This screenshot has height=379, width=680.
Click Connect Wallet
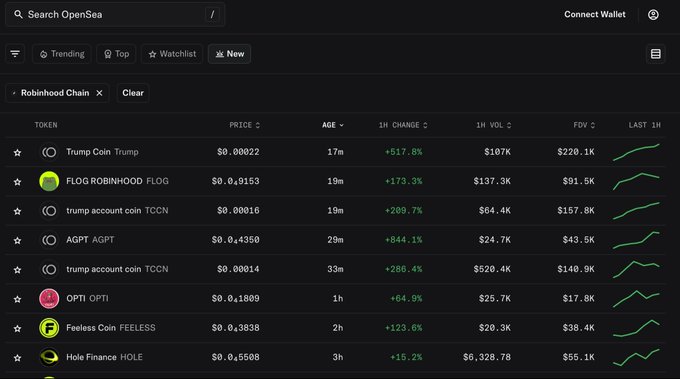[x=595, y=14]
